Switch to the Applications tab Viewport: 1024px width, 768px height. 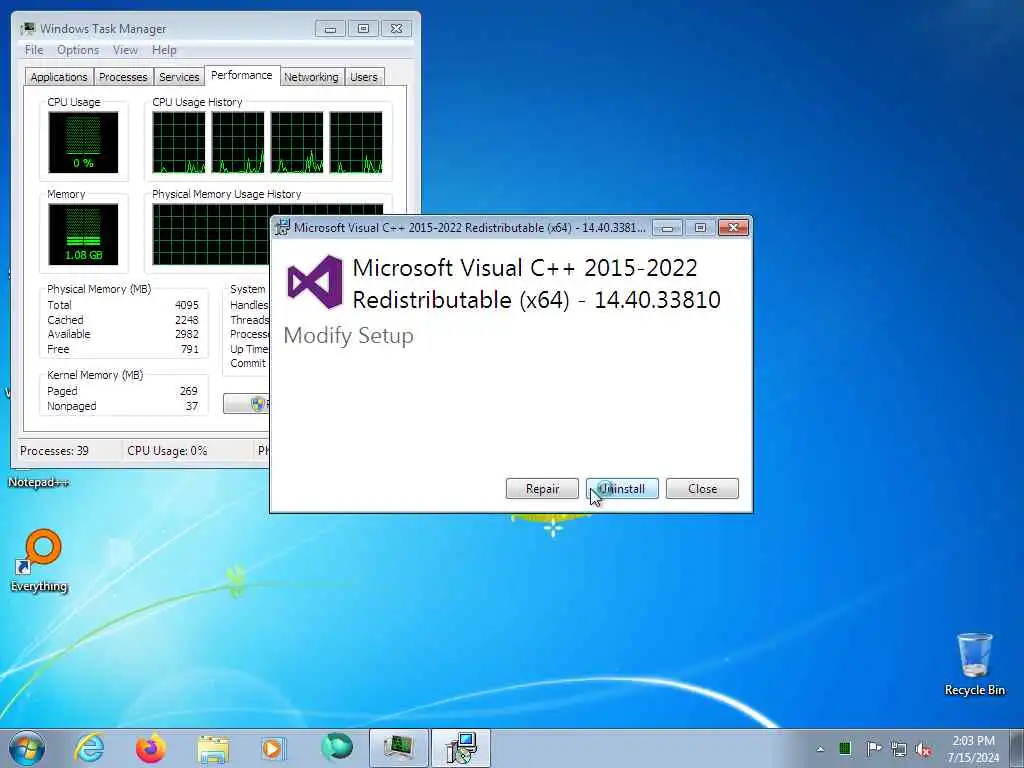[59, 77]
